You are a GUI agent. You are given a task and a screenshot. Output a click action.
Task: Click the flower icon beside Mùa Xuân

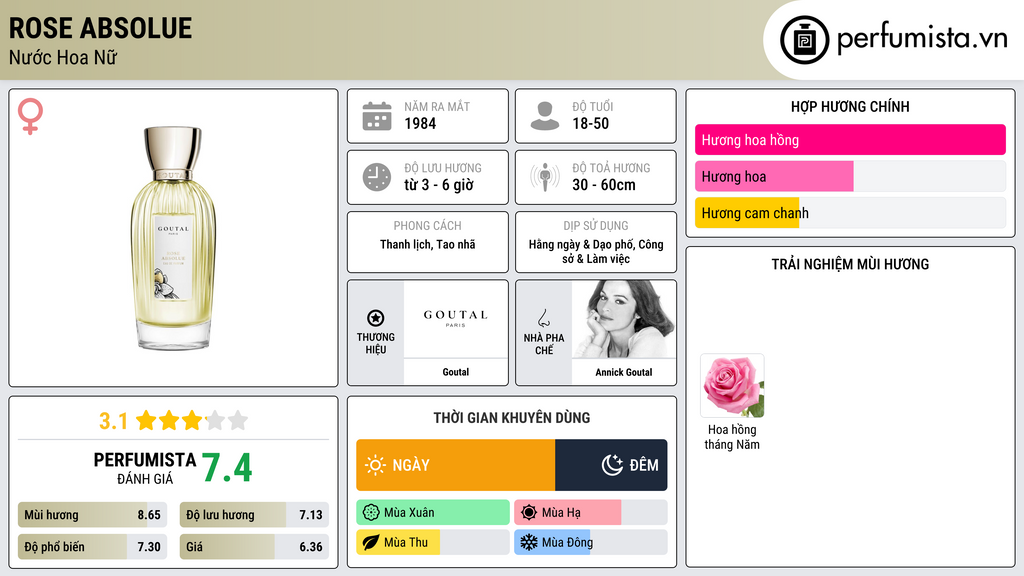tap(371, 513)
